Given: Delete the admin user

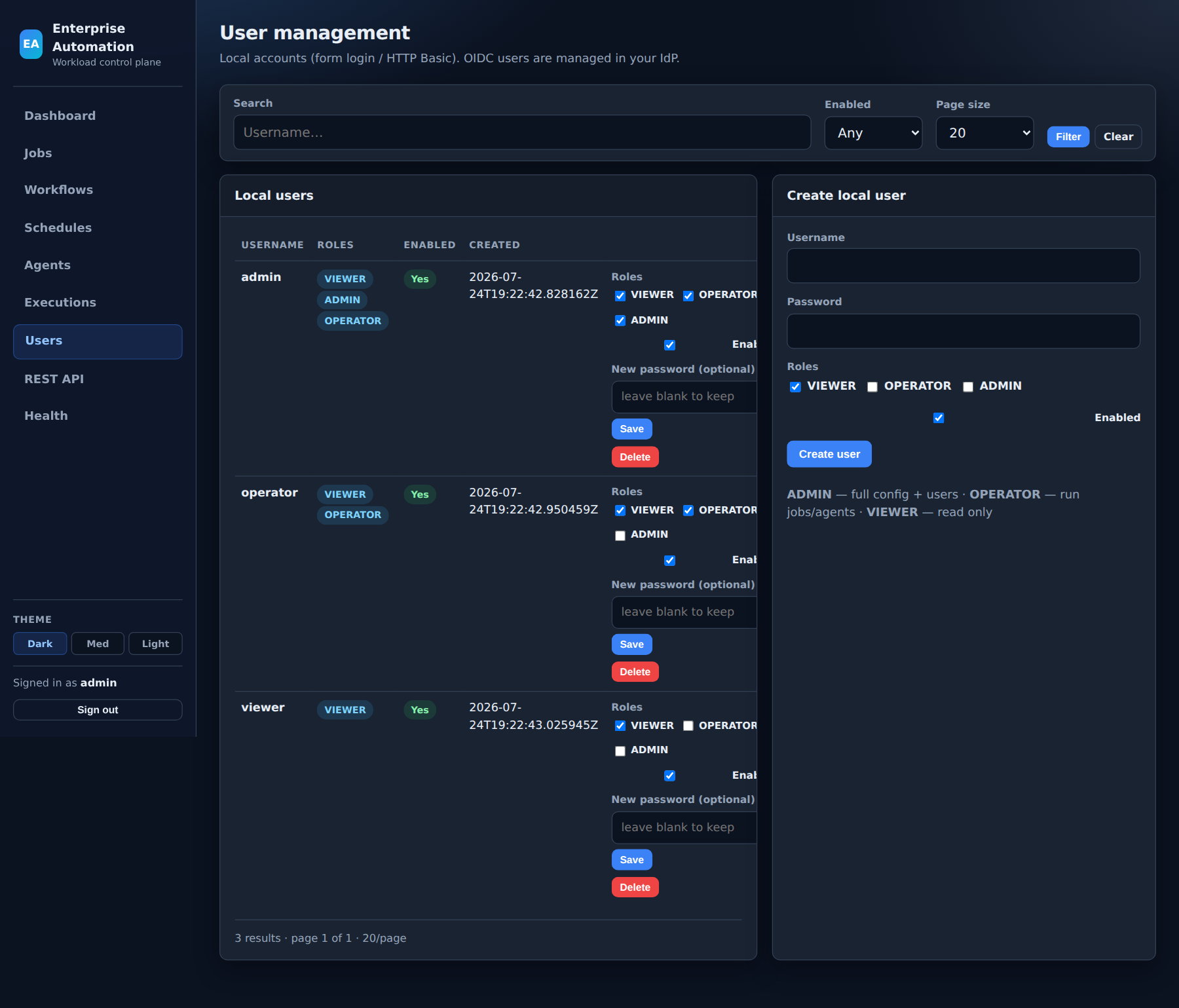Looking at the screenshot, I should point(635,457).
